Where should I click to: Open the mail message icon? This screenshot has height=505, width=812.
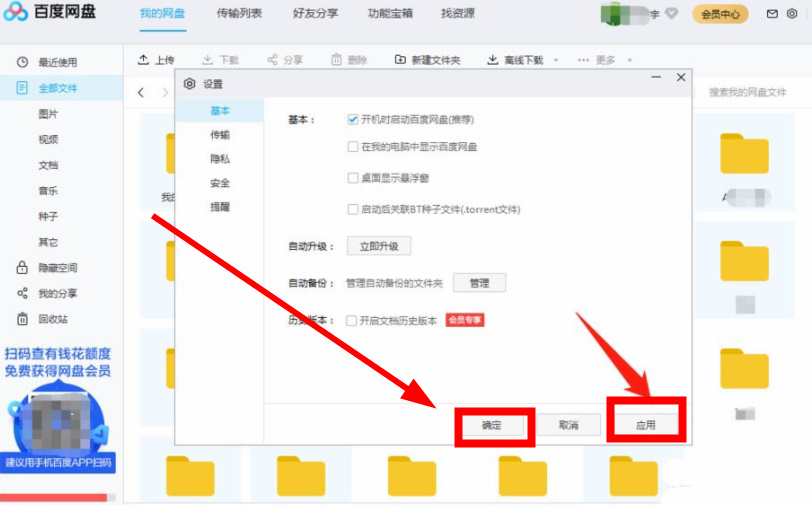772,14
